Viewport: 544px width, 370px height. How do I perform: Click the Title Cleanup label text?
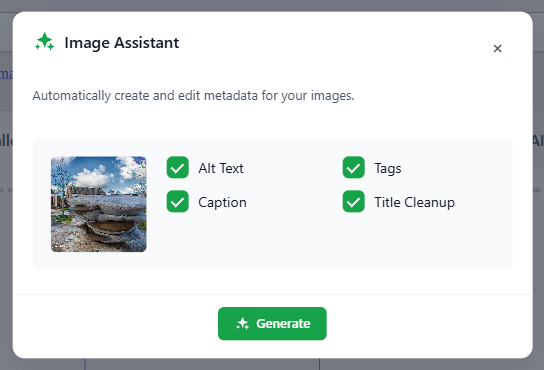[x=415, y=202]
